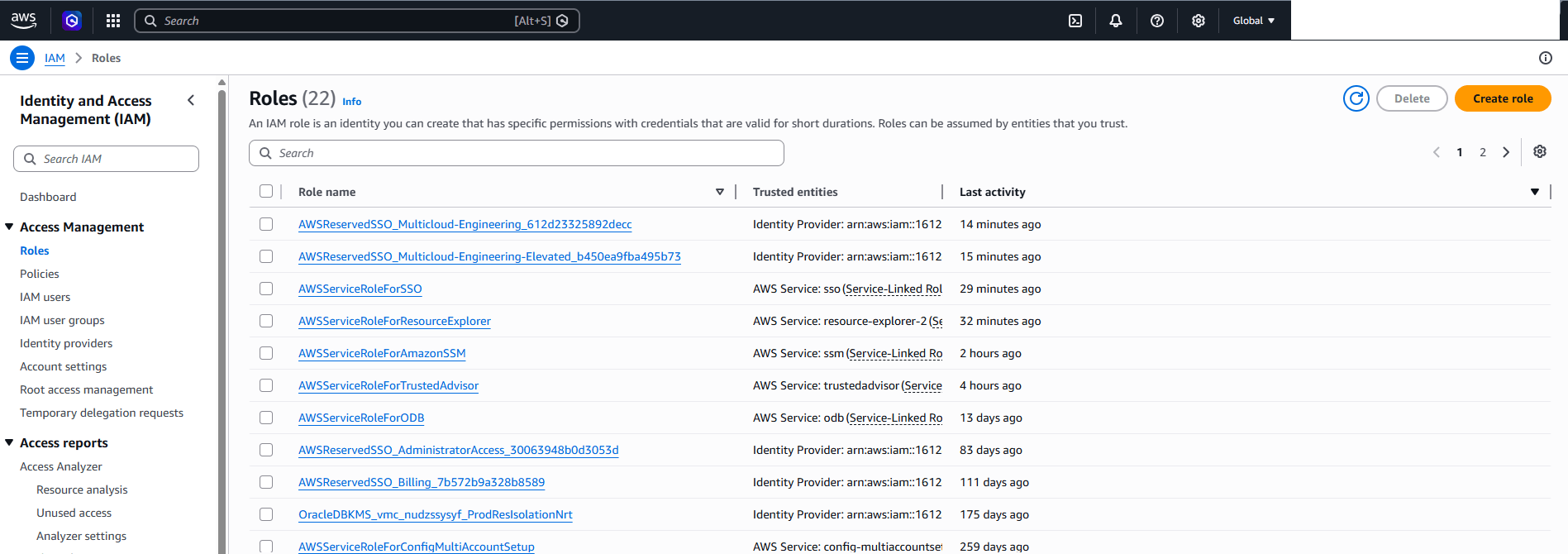Tick the AWSServiceRoleForODB role checkbox
Image resolution: width=1568 pixels, height=554 pixels.
(266, 418)
